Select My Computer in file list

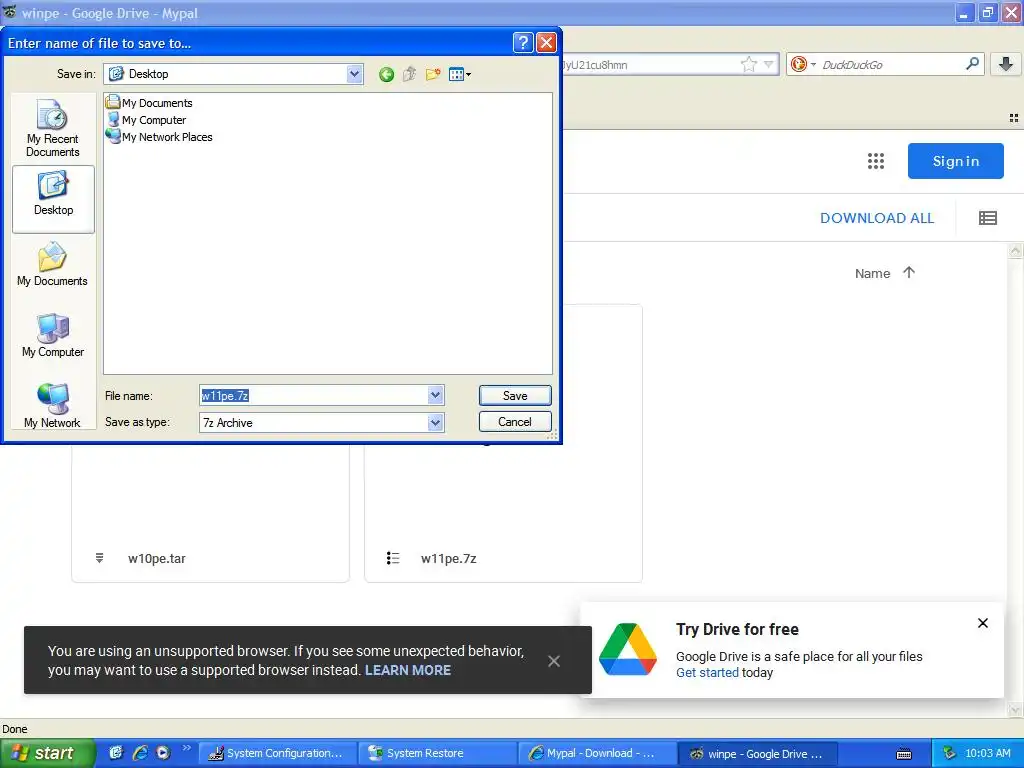pyautogui.click(x=146, y=120)
